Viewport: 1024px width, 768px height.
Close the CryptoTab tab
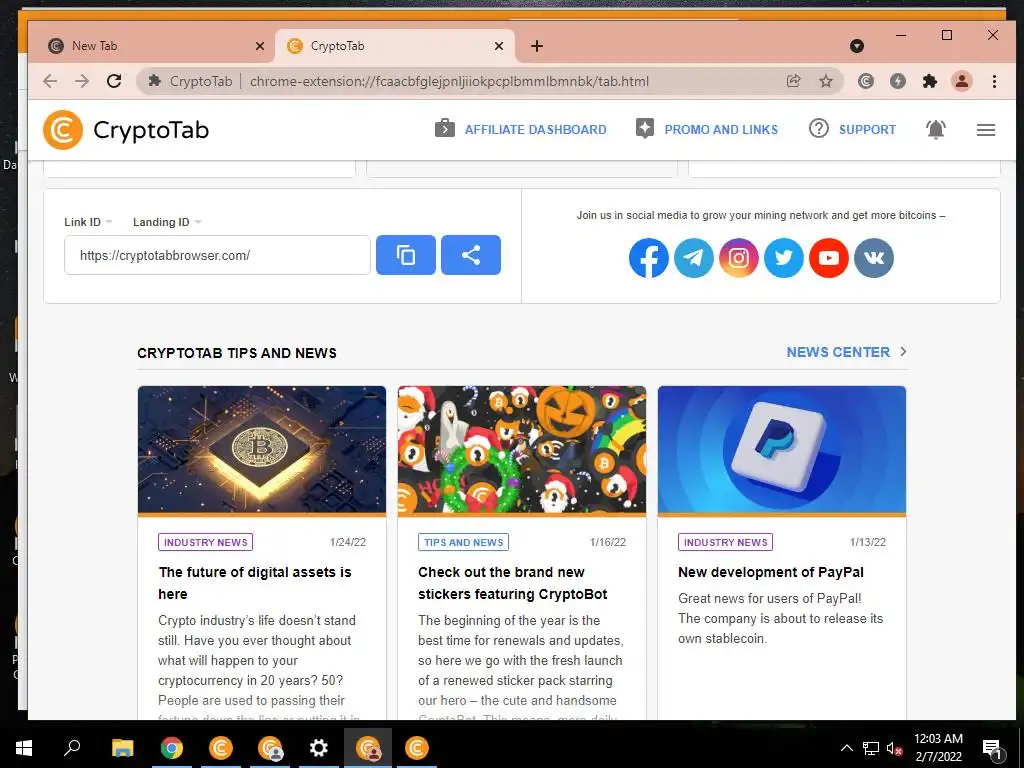499,46
